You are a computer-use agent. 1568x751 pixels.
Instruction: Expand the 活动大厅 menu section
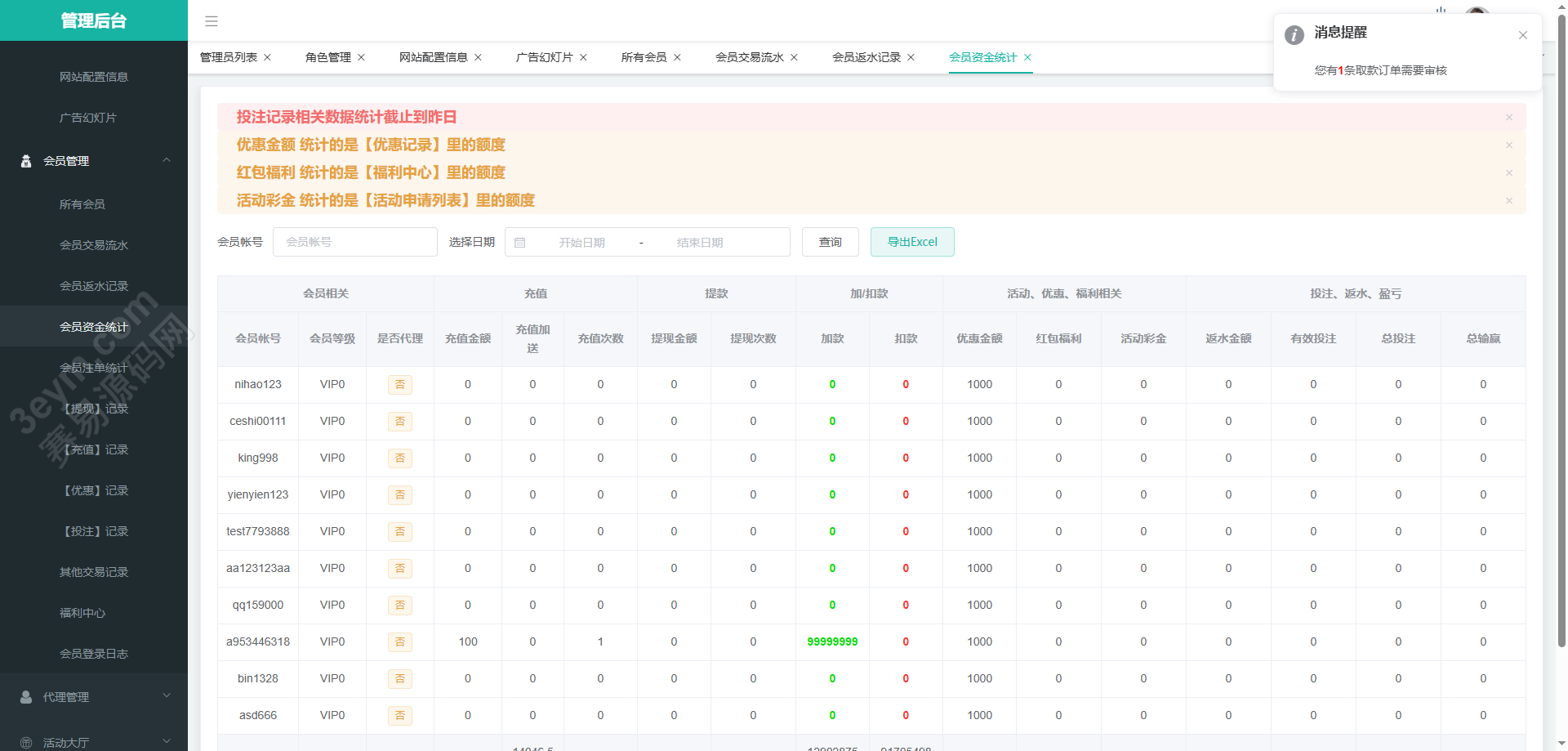(167, 742)
